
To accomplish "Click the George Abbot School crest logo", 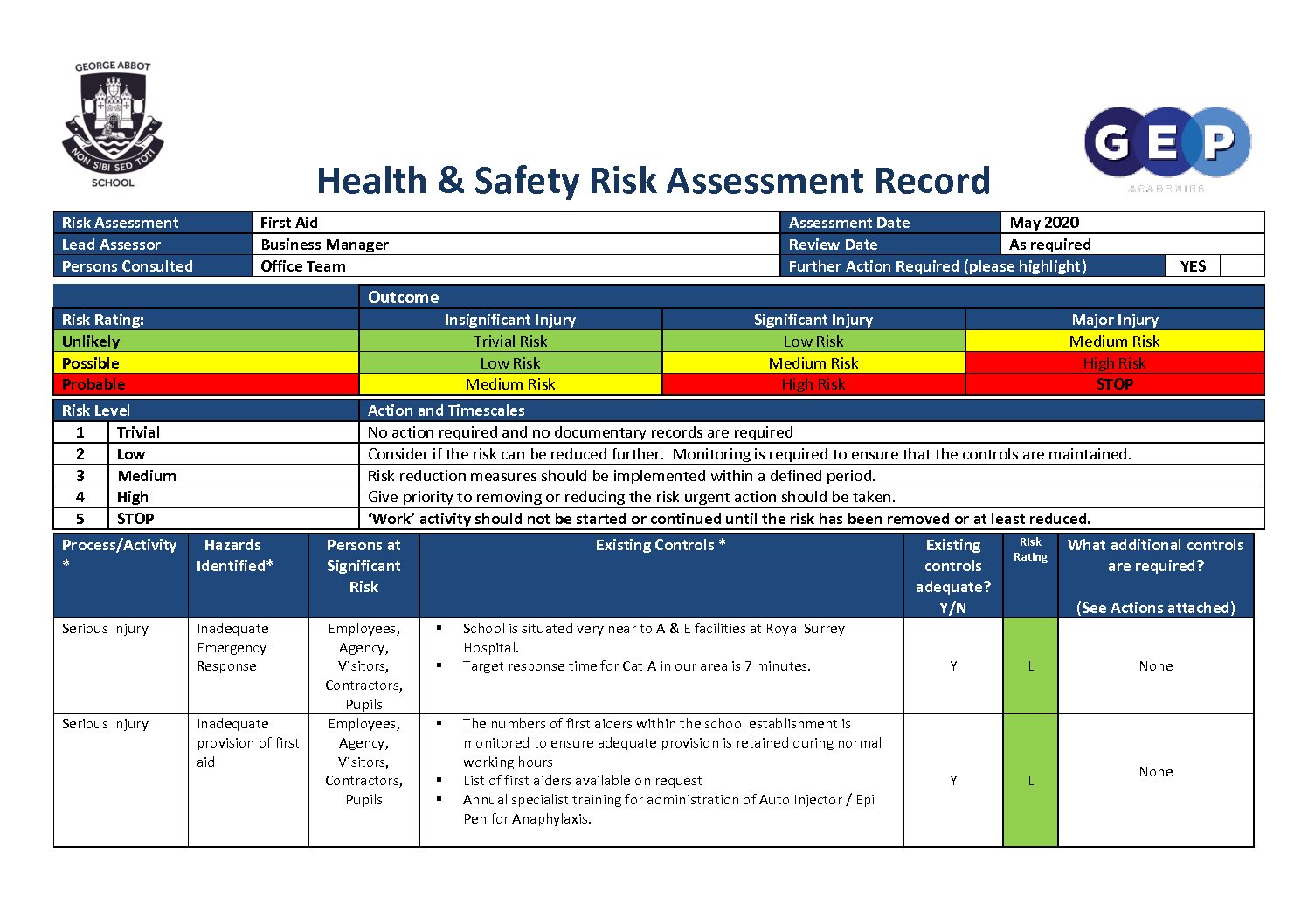I will [x=113, y=124].
